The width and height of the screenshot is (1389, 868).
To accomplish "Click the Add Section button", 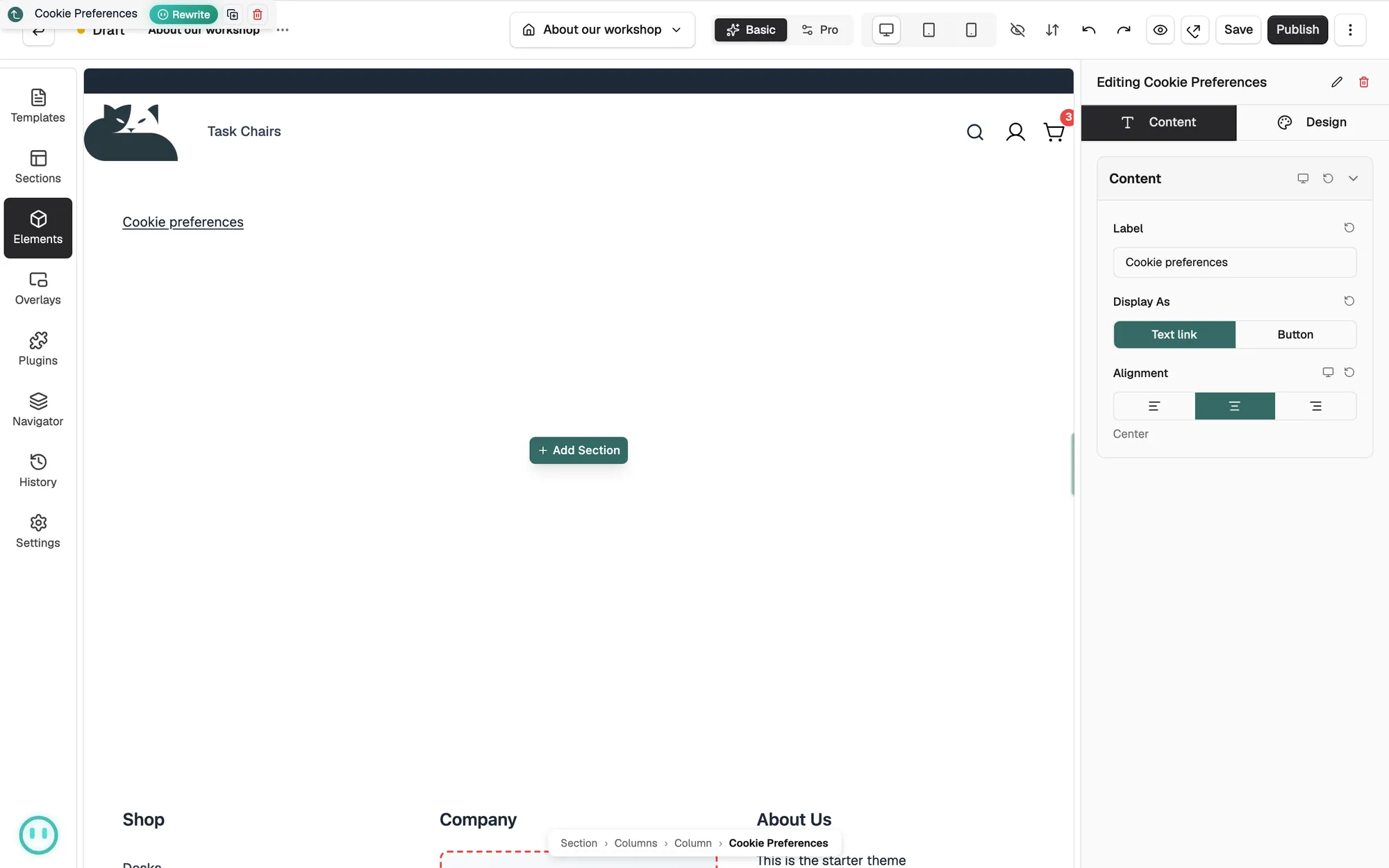I will coord(579,450).
